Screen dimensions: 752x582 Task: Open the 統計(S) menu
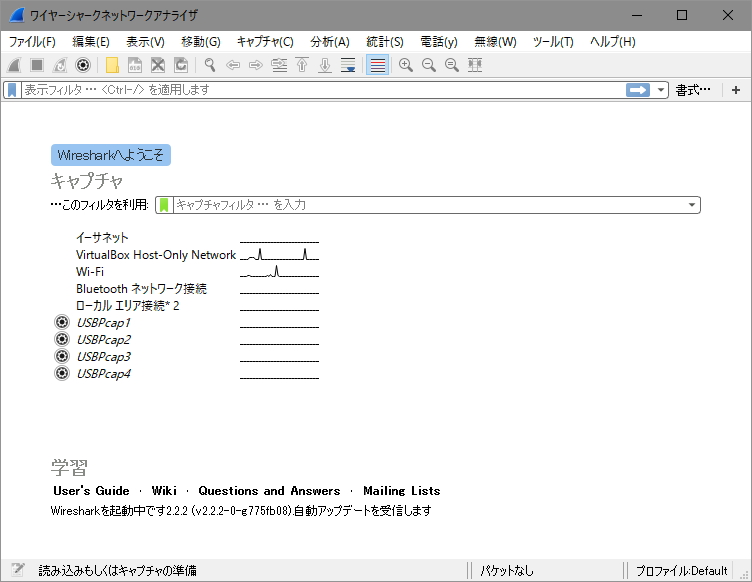[385, 42]
